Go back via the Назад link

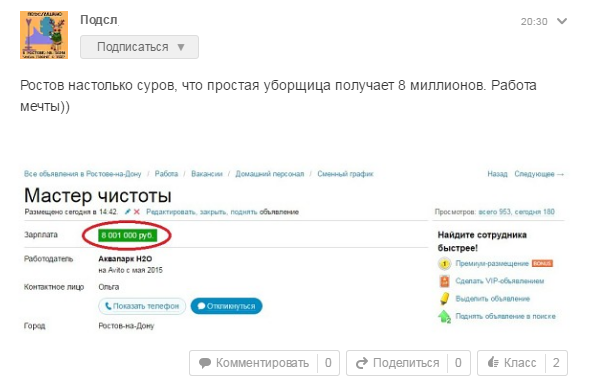coord(497,174)
